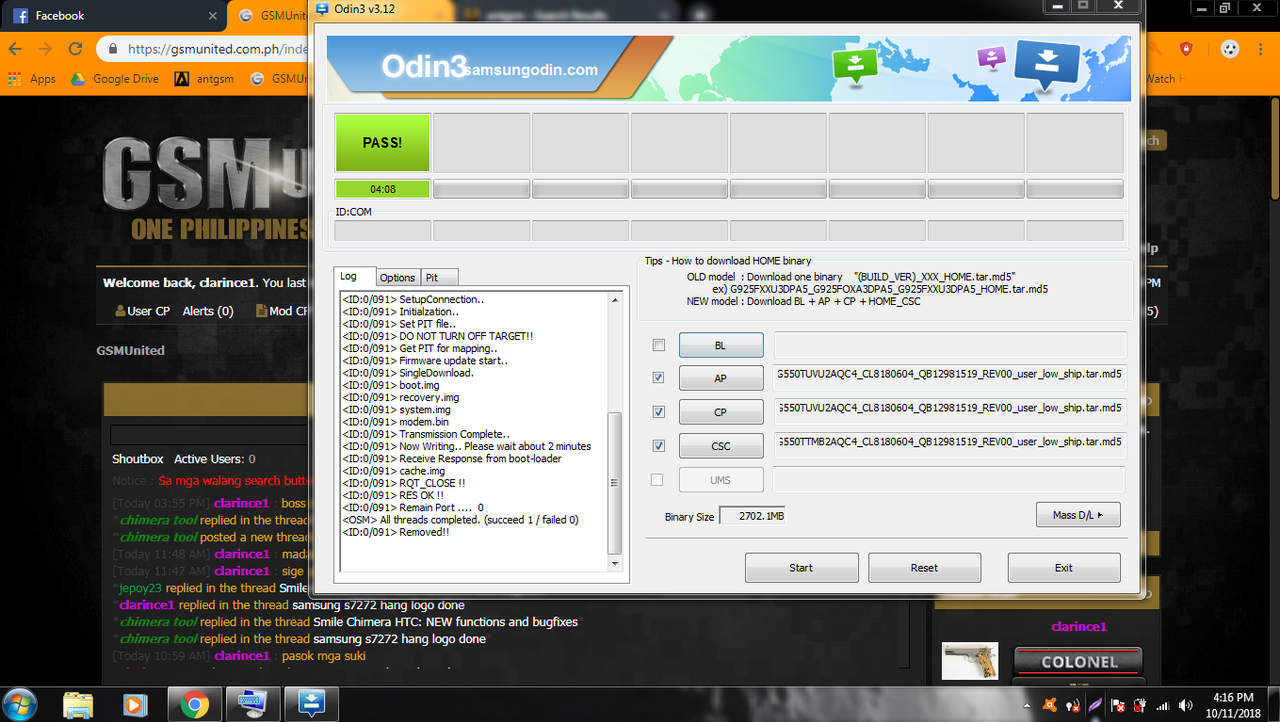The width and height of the screenshot is (1280, 722).
Task: Untick the CSC checkbox in Odin
Action: click(x=658, y=445)
